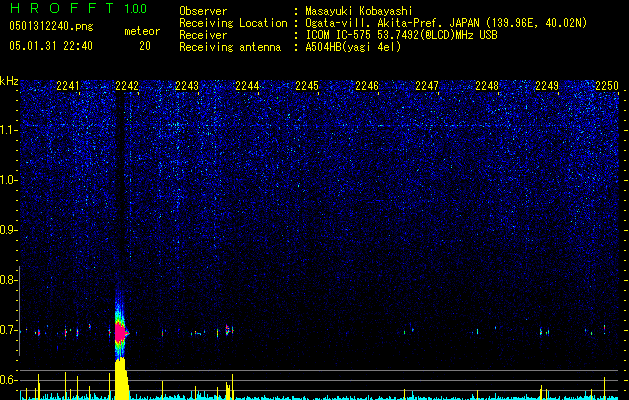Click the tall yellow power peak below the echo

pos(121,379)
